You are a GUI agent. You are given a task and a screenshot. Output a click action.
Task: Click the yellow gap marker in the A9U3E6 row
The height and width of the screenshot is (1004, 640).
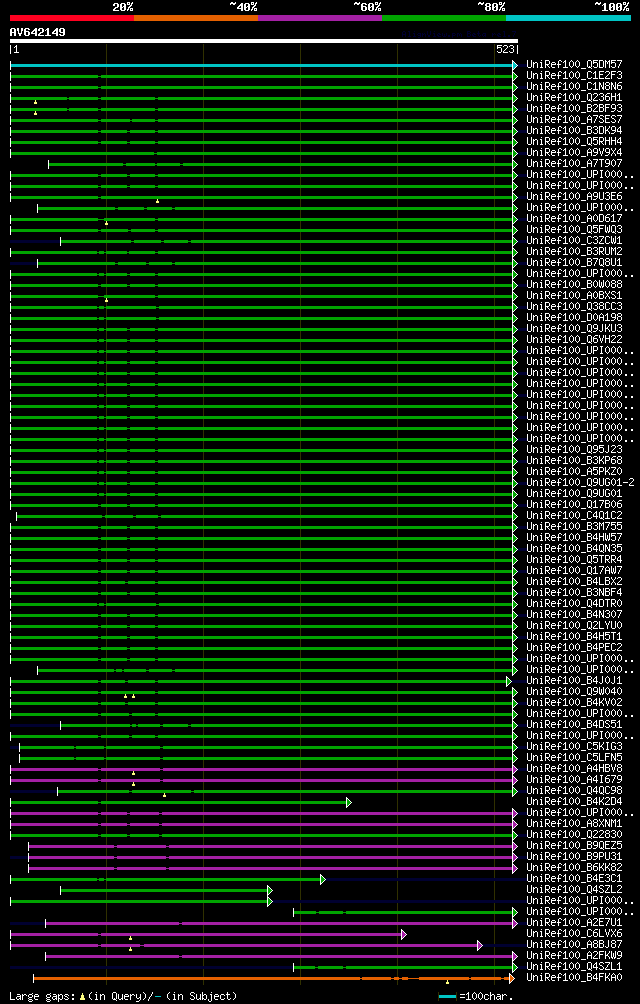[157, 201]
